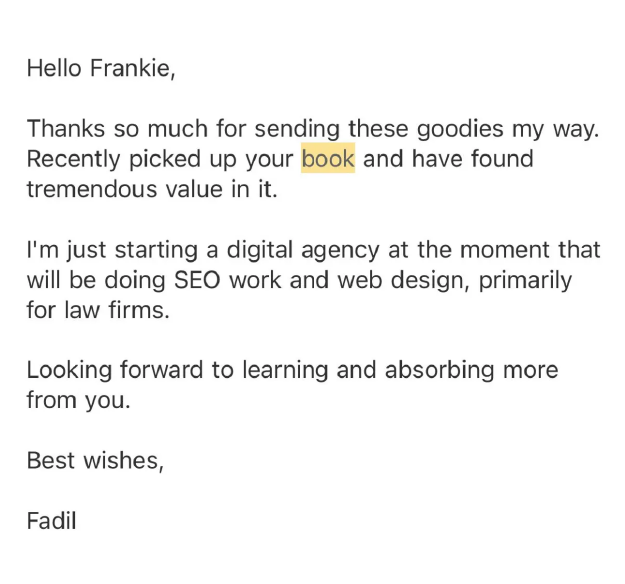Click the highlighted word "book"
The height and width of the screenshot is (584, 625).
(x=328, y=159)
